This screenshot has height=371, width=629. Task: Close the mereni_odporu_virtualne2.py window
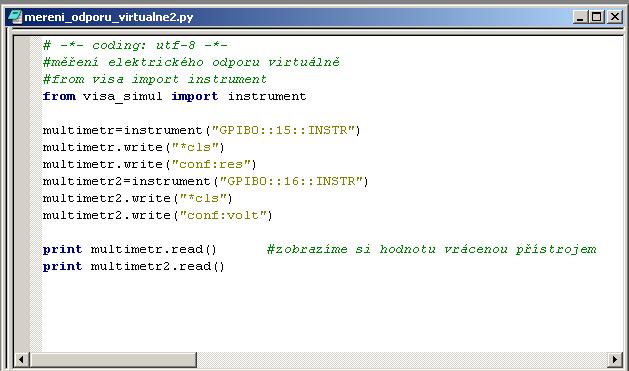[615, 17]
